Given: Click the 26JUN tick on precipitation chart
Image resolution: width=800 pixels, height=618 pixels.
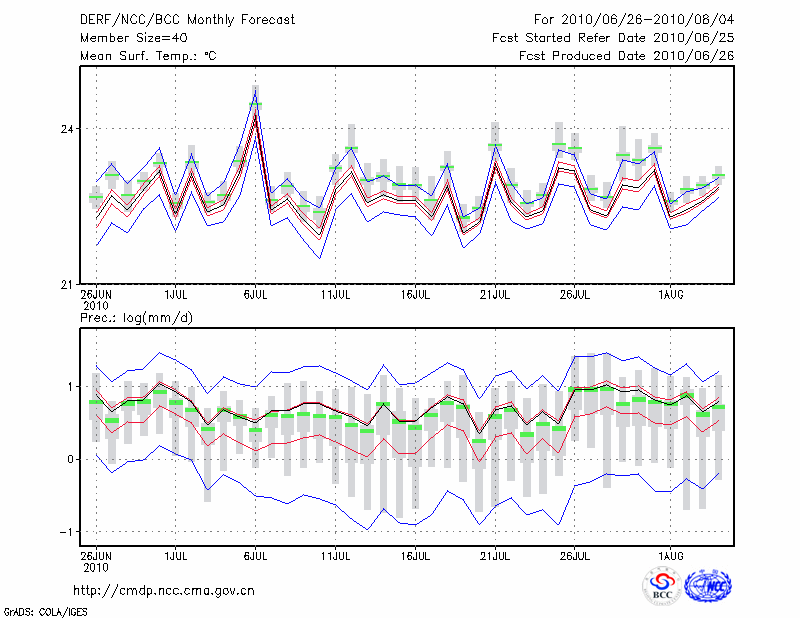Looking at the screenshot, I should pos(96,553).
